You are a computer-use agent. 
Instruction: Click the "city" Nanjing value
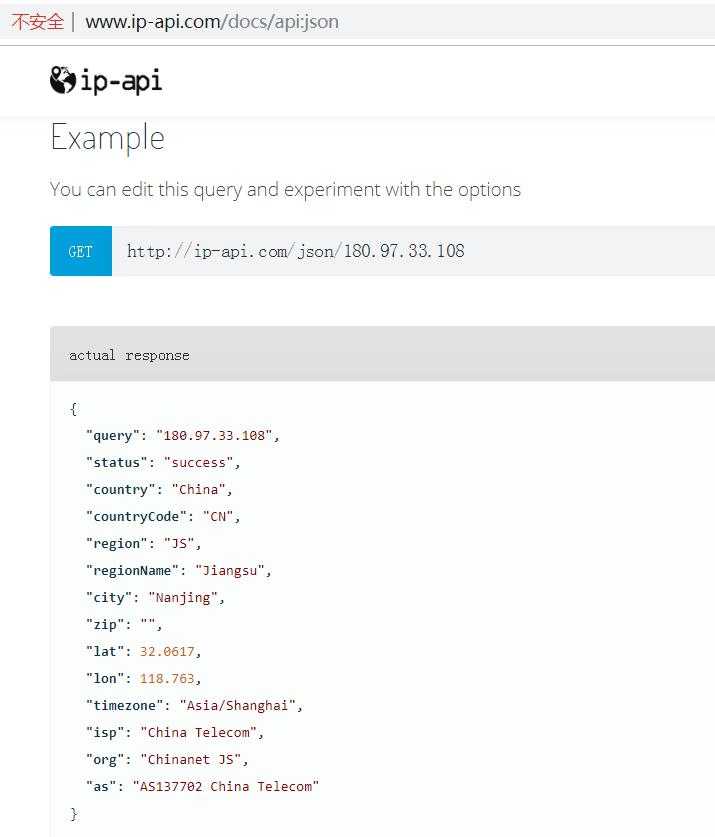point(183,597)
